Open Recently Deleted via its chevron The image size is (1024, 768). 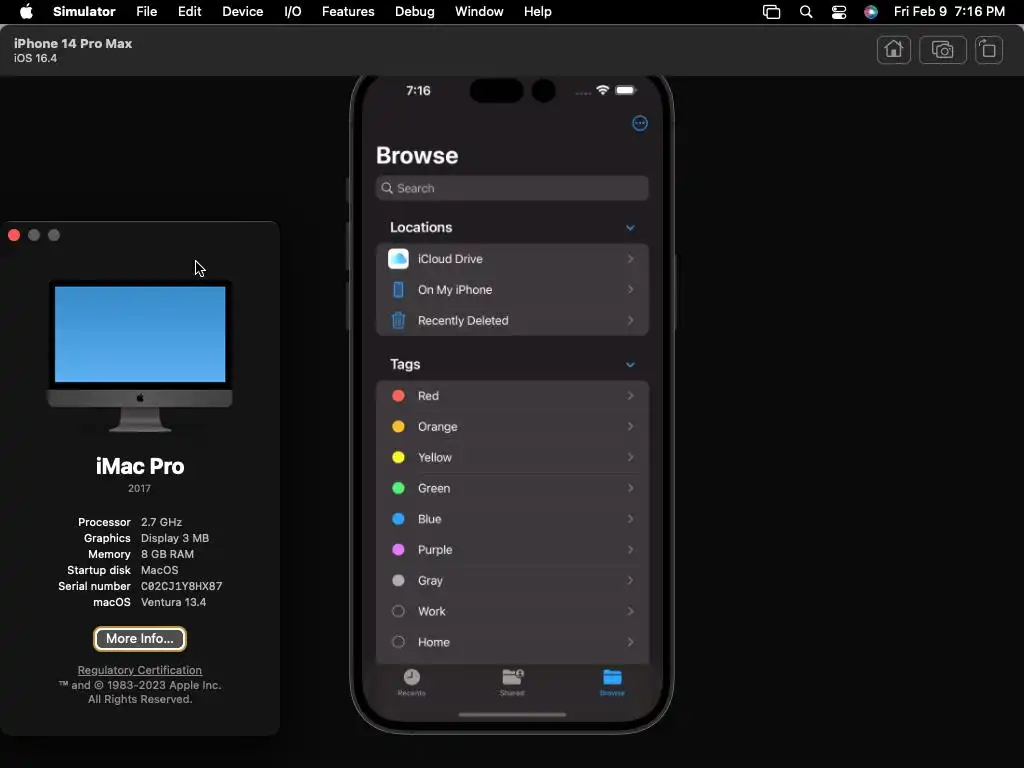pyautogui.click(x=630, y=320)
